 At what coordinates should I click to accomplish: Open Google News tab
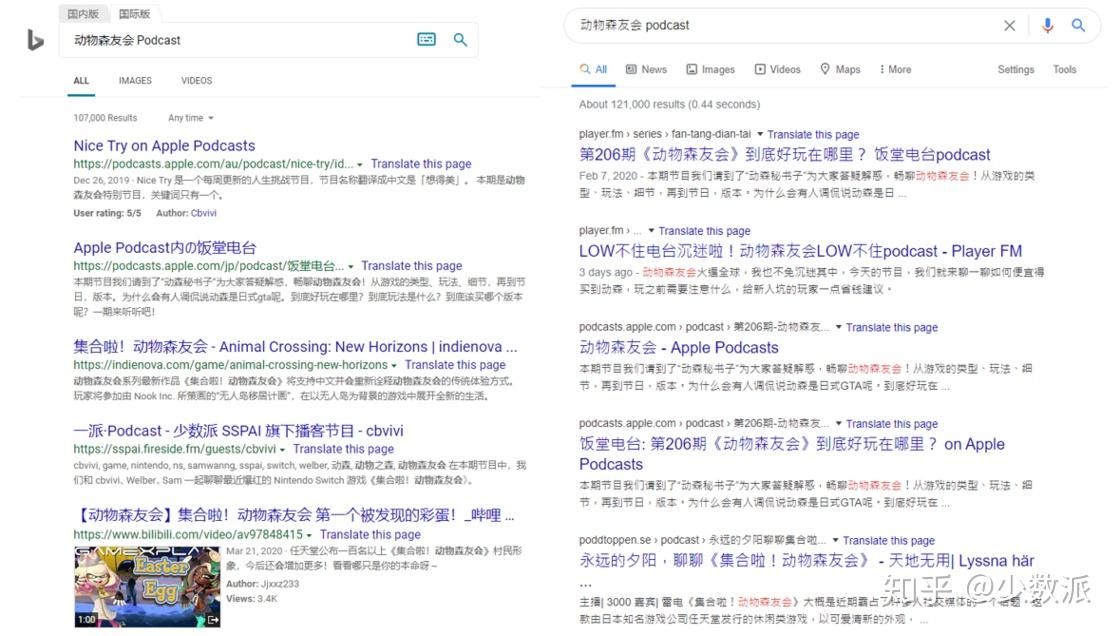[646, 69]
